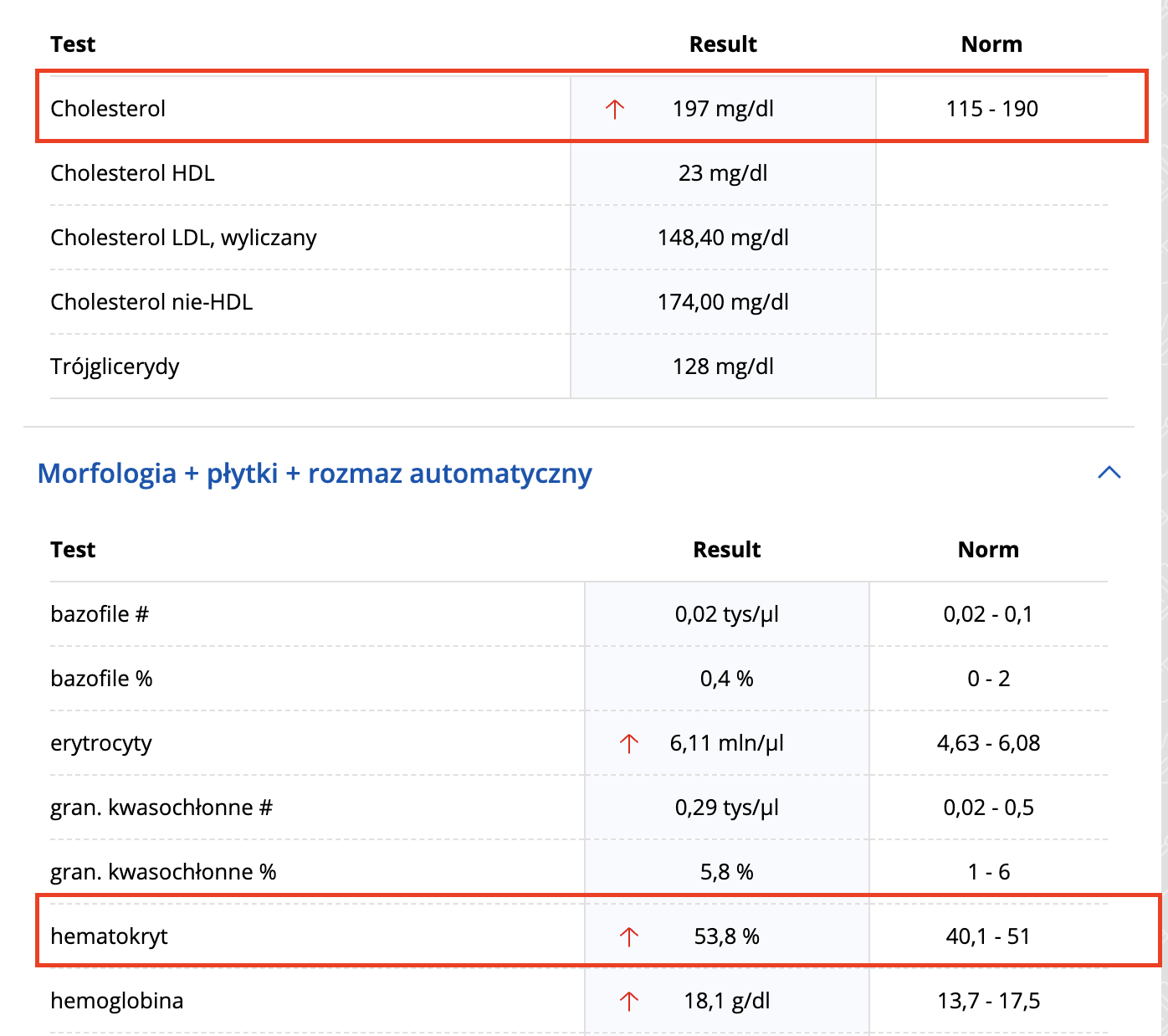Collapse the Morfologia section with chevron
Viewport: 1168px width, 1036px height.
(1109, 473)
